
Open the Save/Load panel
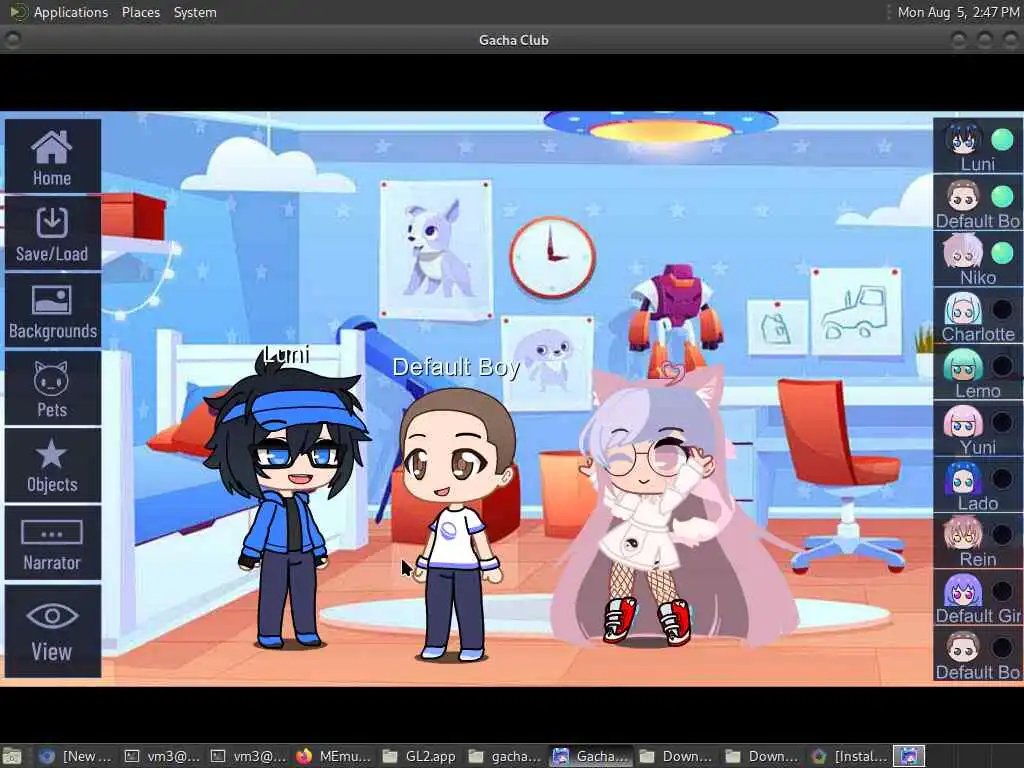tap(52, 234)
